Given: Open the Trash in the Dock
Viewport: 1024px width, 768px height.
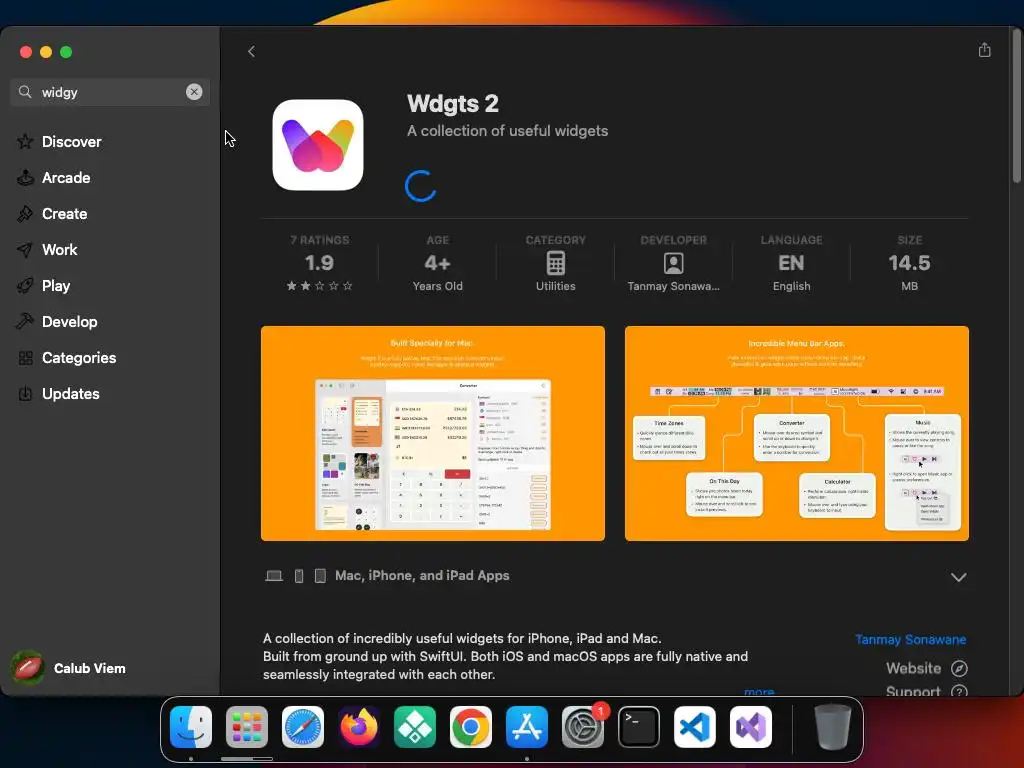Looking at the screenshot, I should coord(833,727).
